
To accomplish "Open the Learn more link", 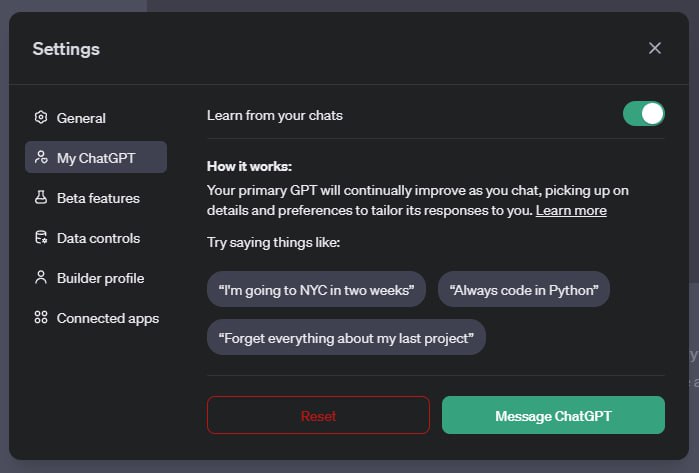I will [x=571, y=211].
